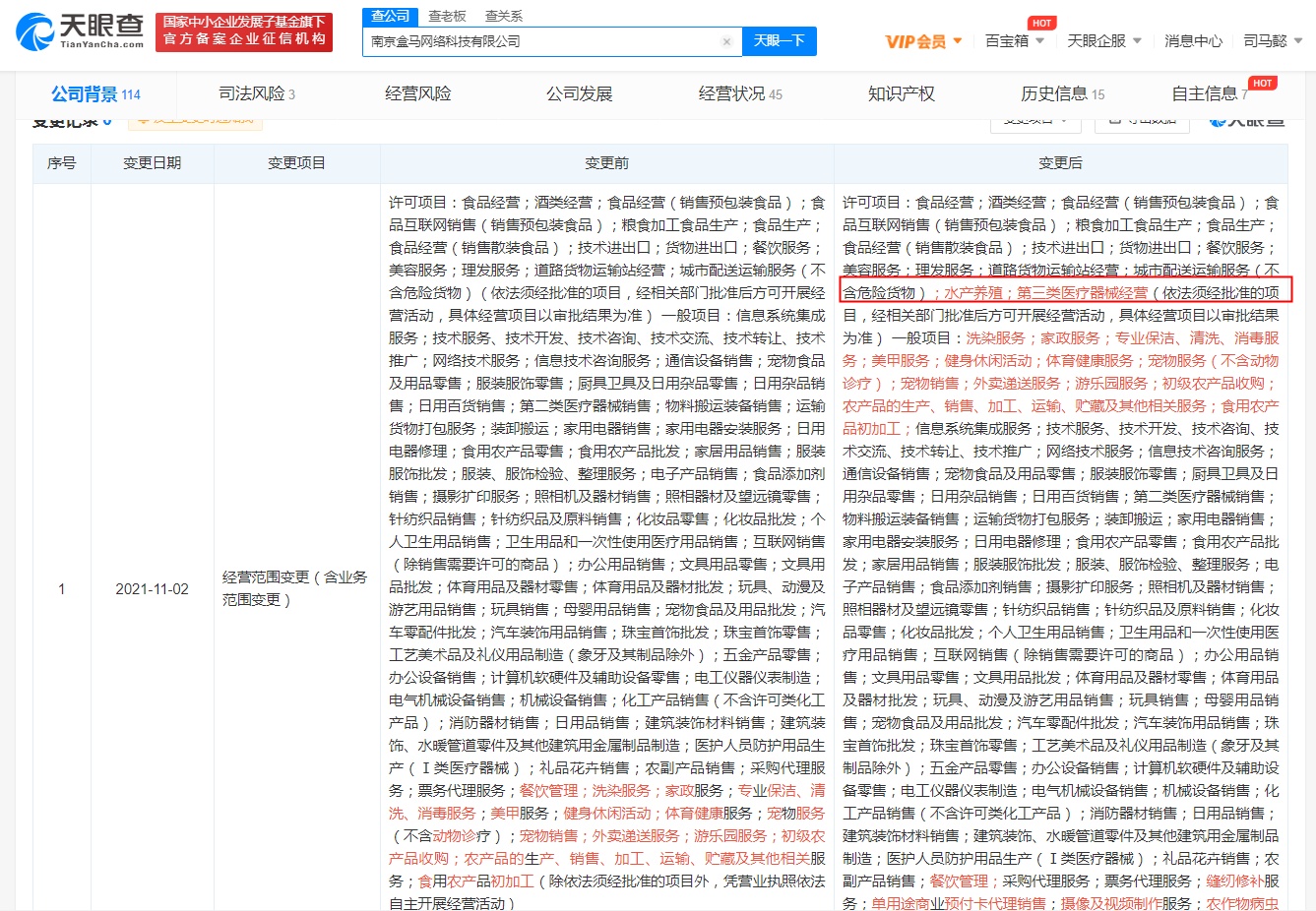Click the HOT badge above 自主信息

(x=1263, y=83)
